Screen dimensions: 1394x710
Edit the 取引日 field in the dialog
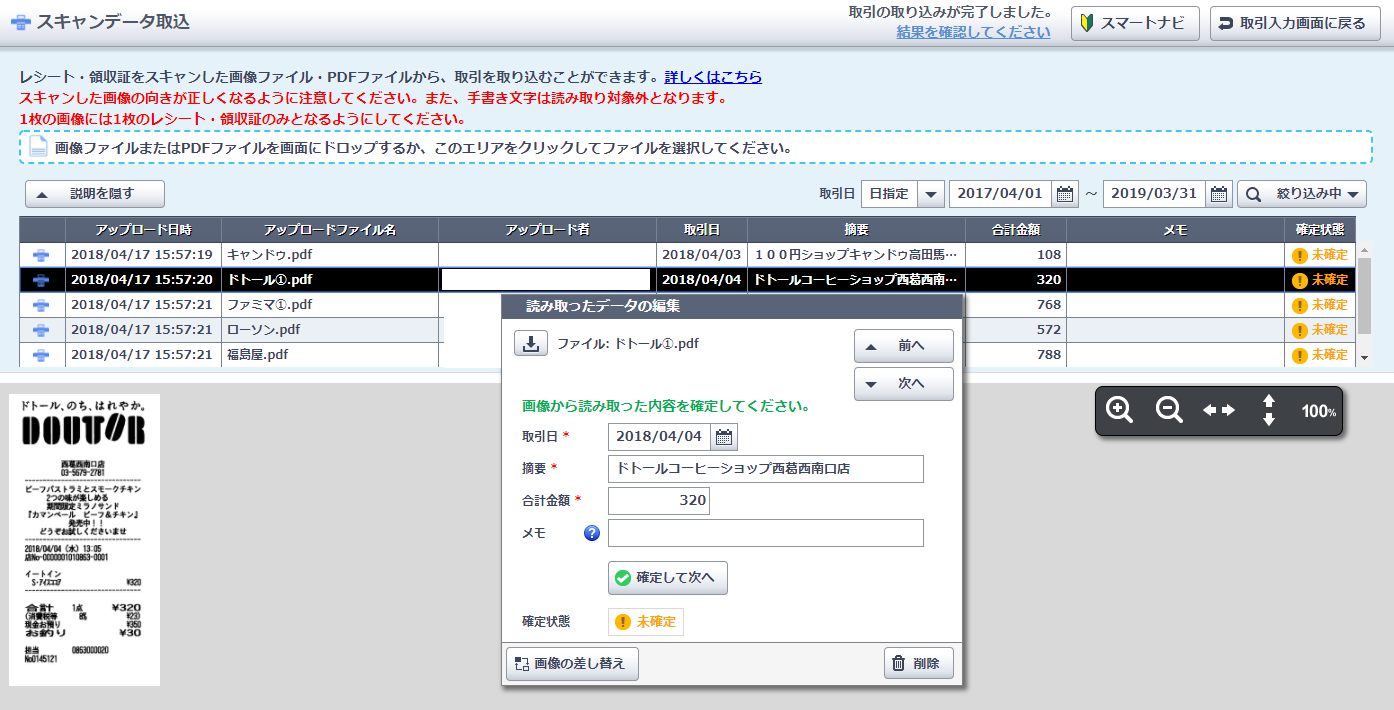[659, 437]
